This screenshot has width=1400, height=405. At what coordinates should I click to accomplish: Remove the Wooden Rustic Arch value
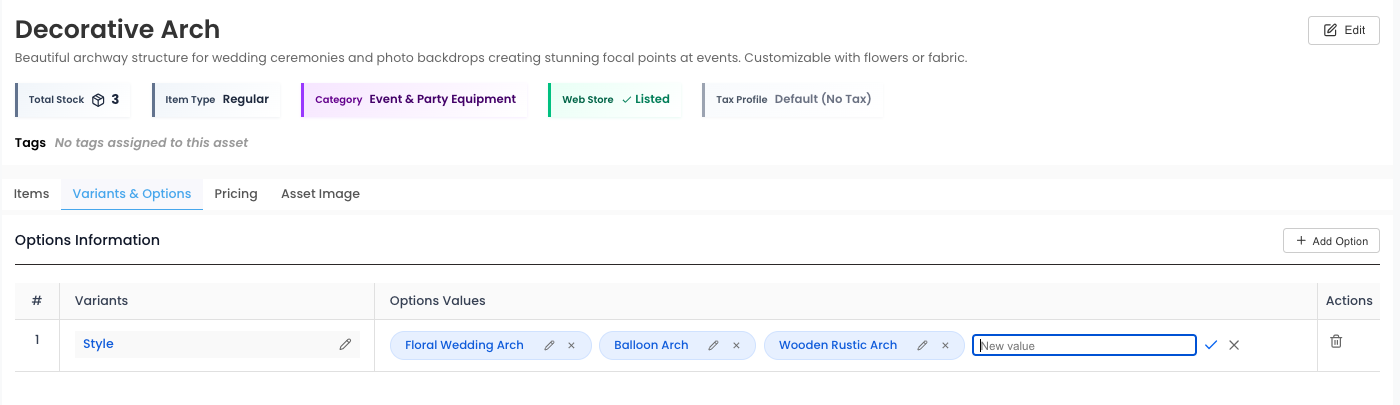tap(945, 346)
